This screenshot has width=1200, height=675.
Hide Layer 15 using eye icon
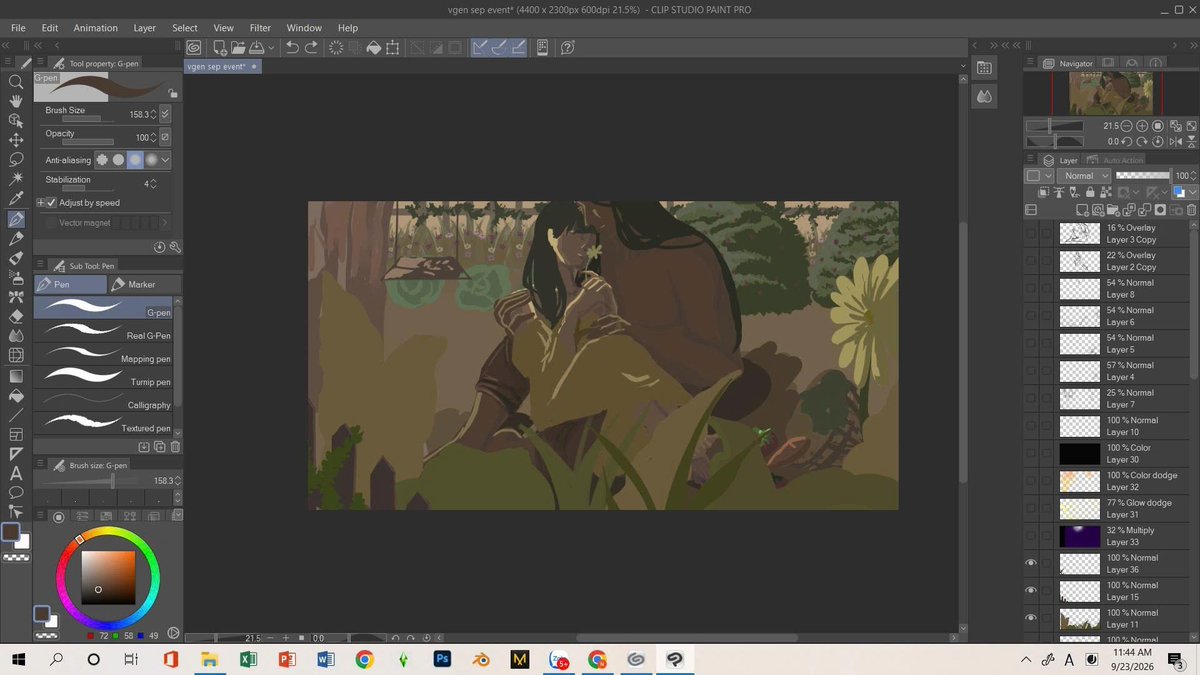click(1031, 591)
